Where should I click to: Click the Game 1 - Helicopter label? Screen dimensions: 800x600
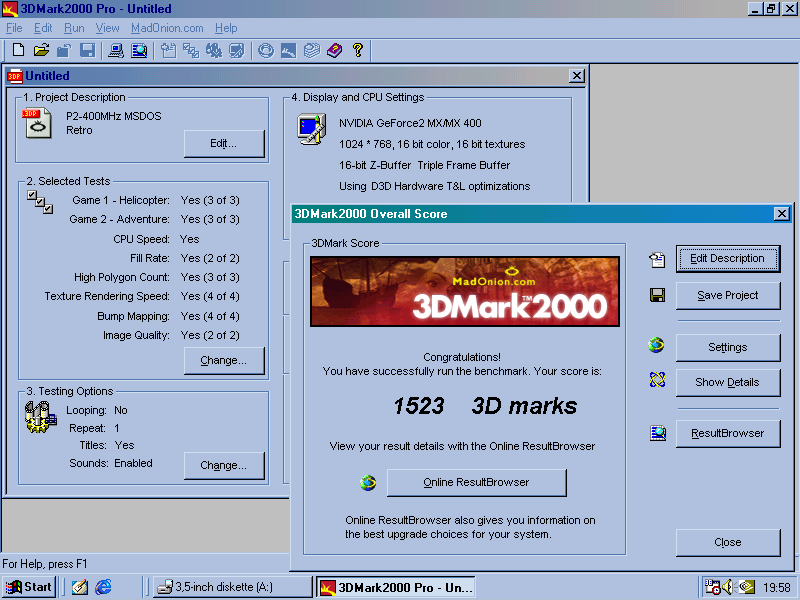click(121, 200)
